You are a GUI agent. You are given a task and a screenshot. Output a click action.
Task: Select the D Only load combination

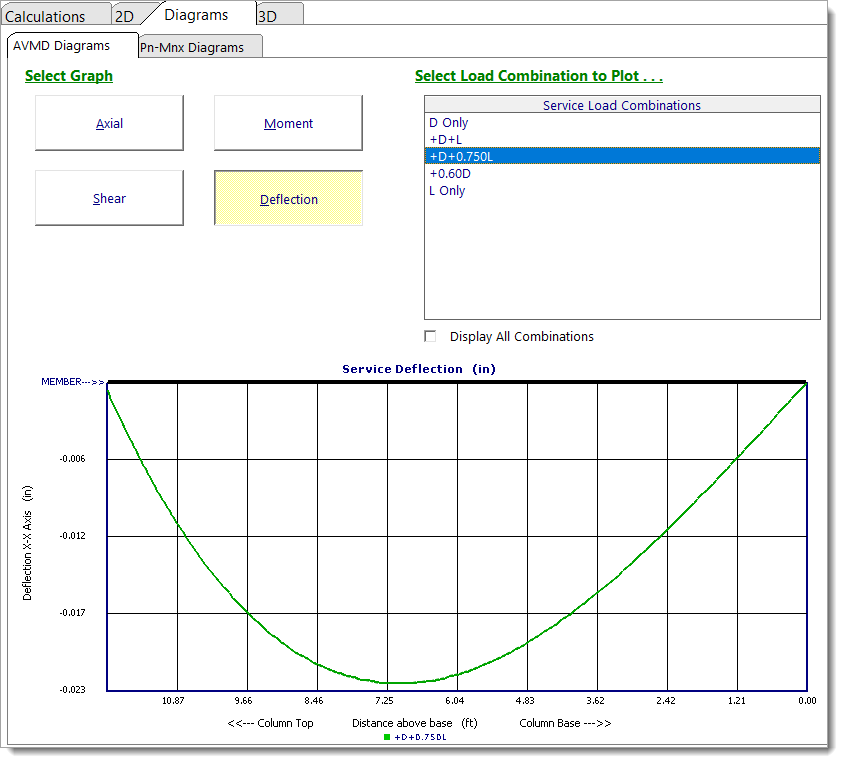click(449, 123)
